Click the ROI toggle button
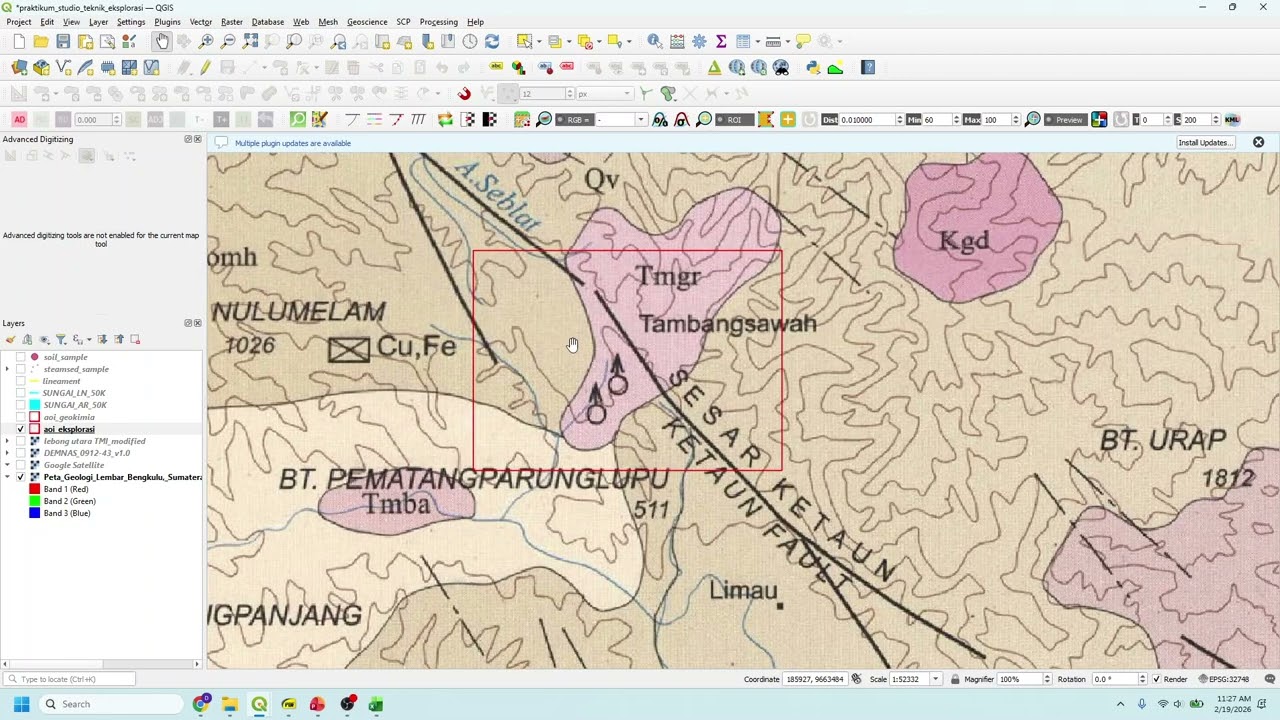 click(x=733, y=119)
